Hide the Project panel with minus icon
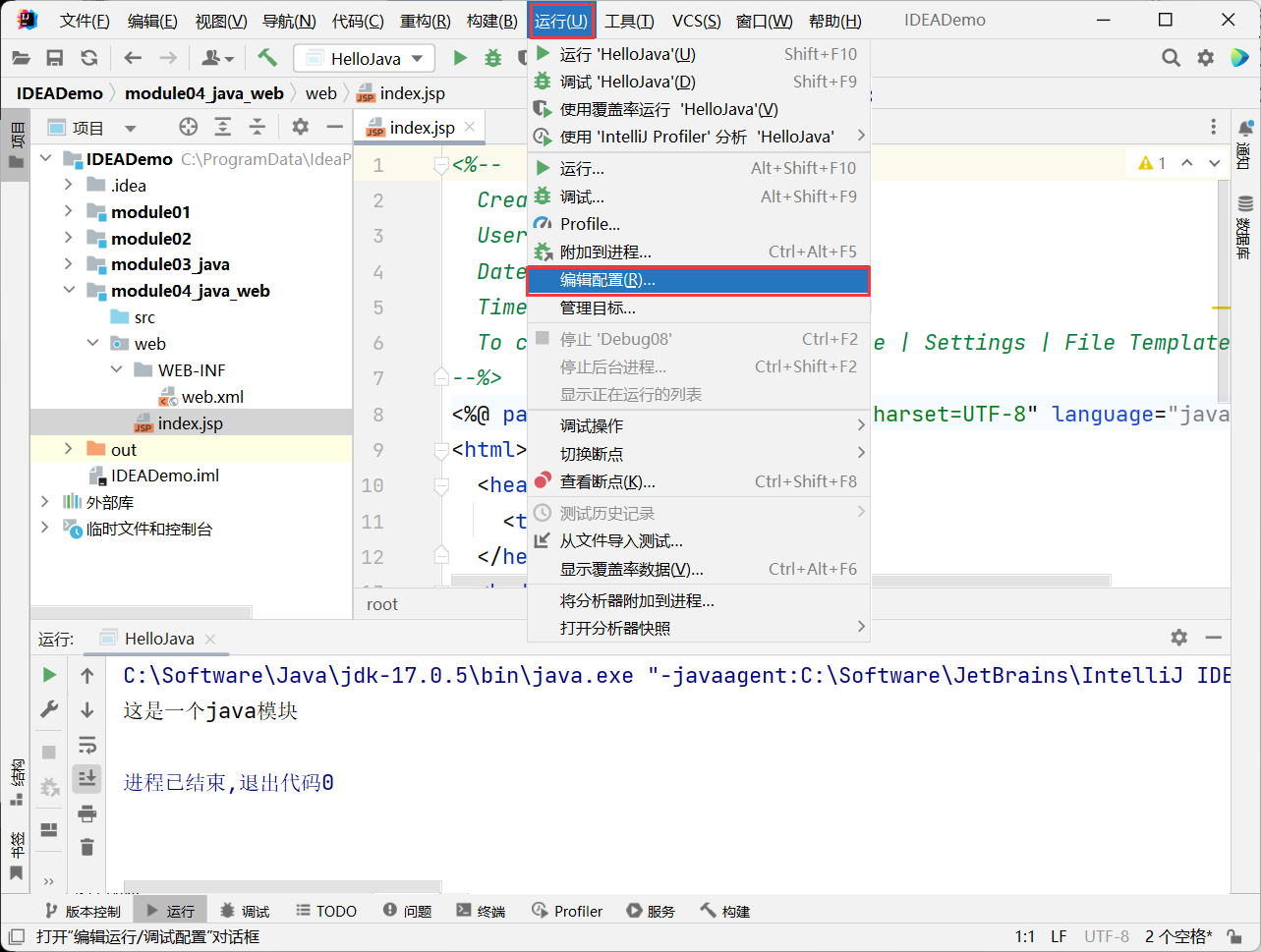The width and height of the screenshot is (1261, 952). point(335,127)
